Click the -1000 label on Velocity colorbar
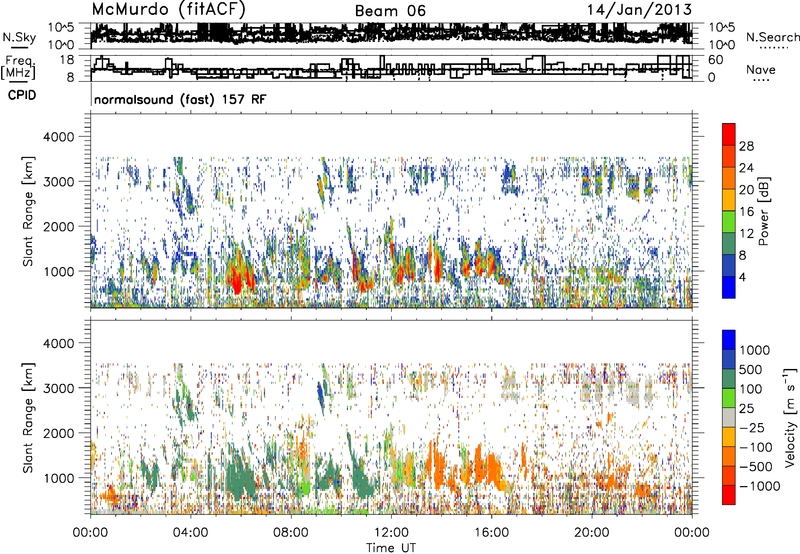Viewport: 800px width, 554px height. click(x=759, y=486)
